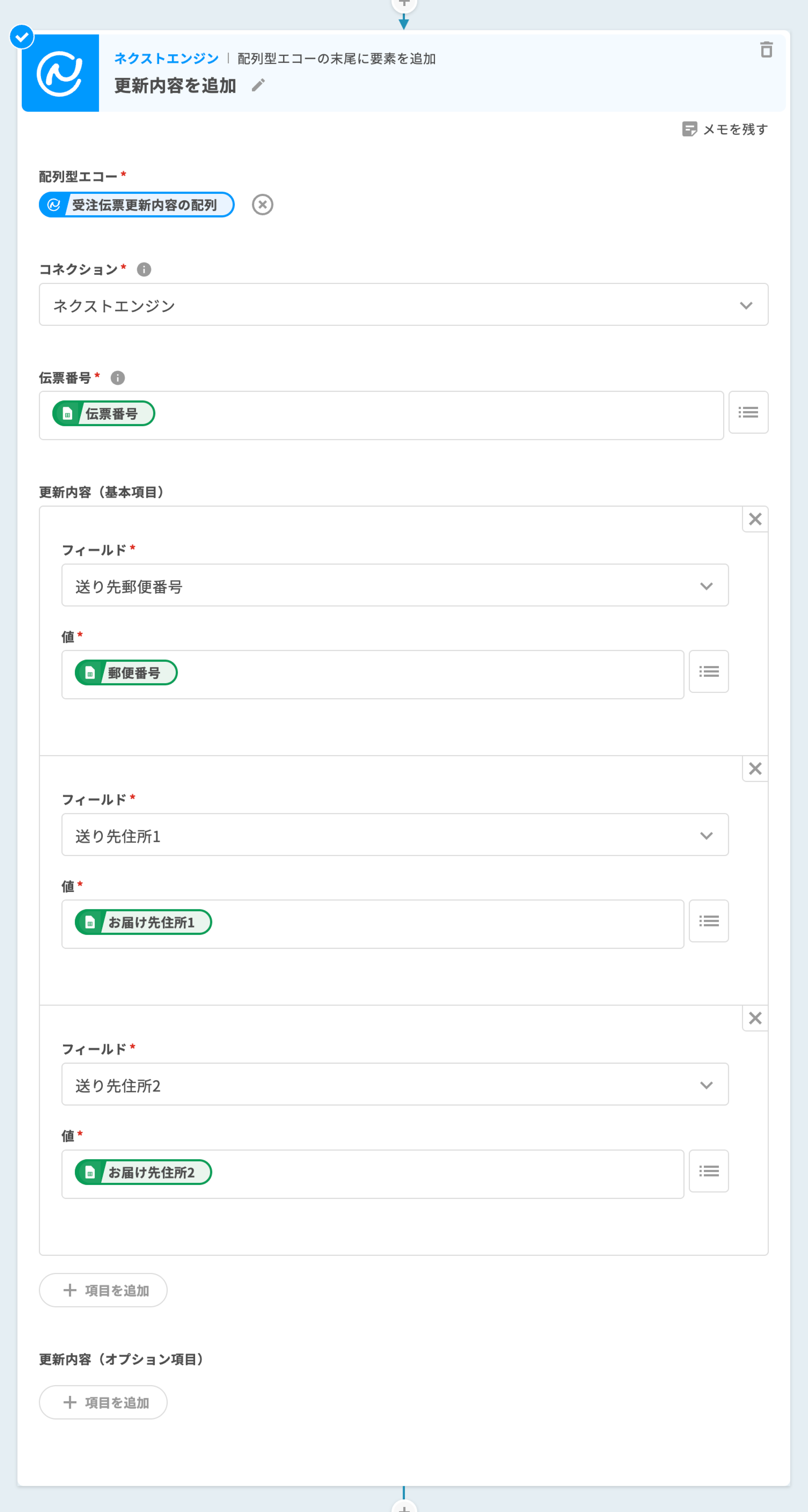The image size is (808, 1512).
Task: Add item under 更新内容（基本項目）
Action: (103, 1290)
